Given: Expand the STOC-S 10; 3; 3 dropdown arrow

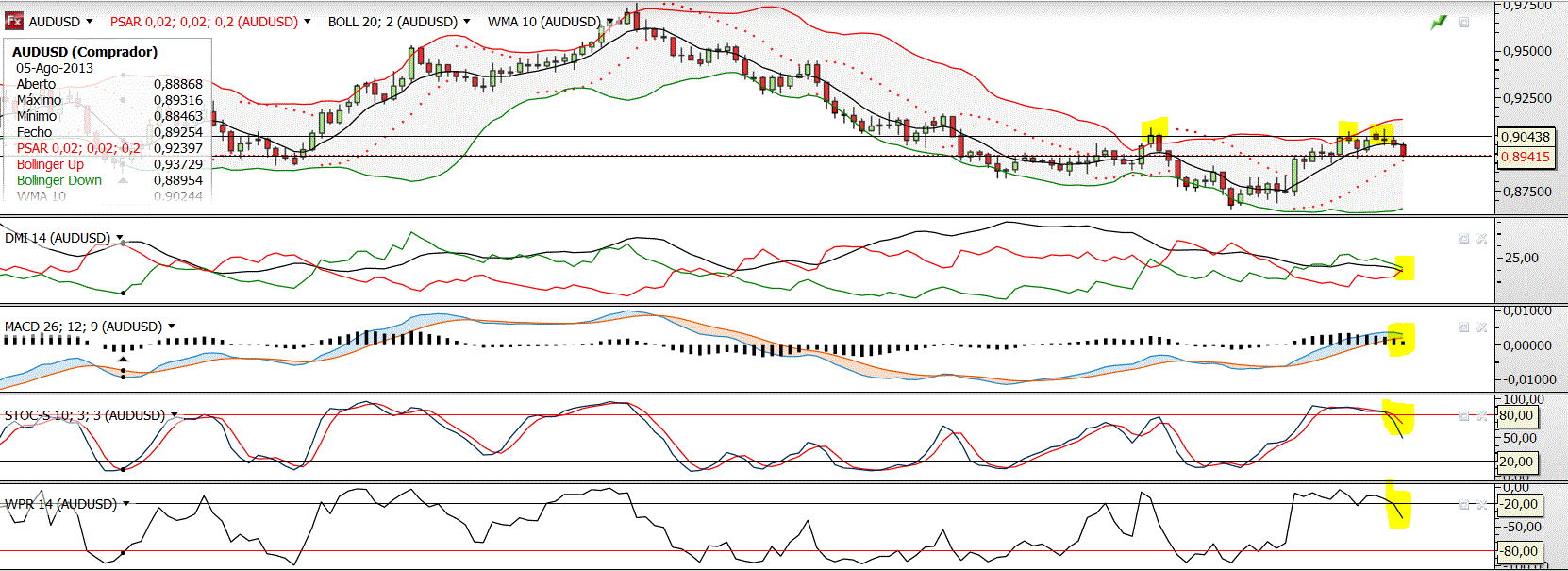Looking at the screenshot, I should (x=175, y=415).
